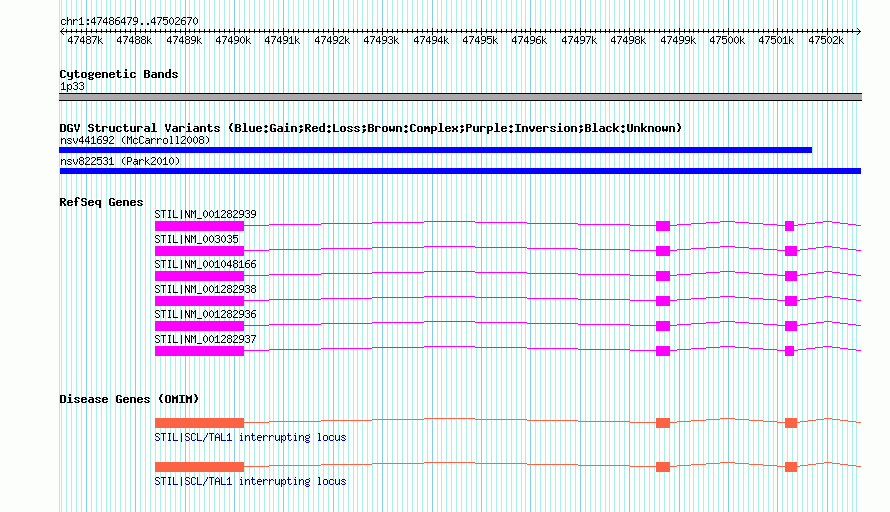890x512 pixels.
Task: Click the 47488k ruler tick label
Action: [x=135, y=40]
